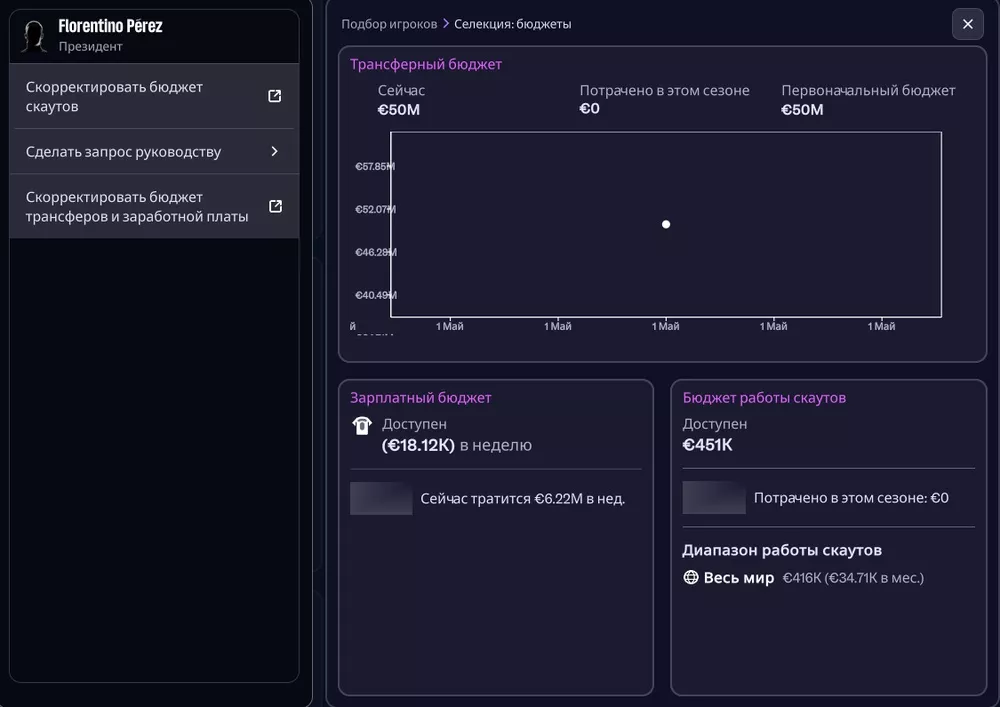Image resolution: width=1000 pixels, height=707 pixels.
Task: Click the globe icon next to Весь мир
Action: pyautogui.click(x=690, y=578)
